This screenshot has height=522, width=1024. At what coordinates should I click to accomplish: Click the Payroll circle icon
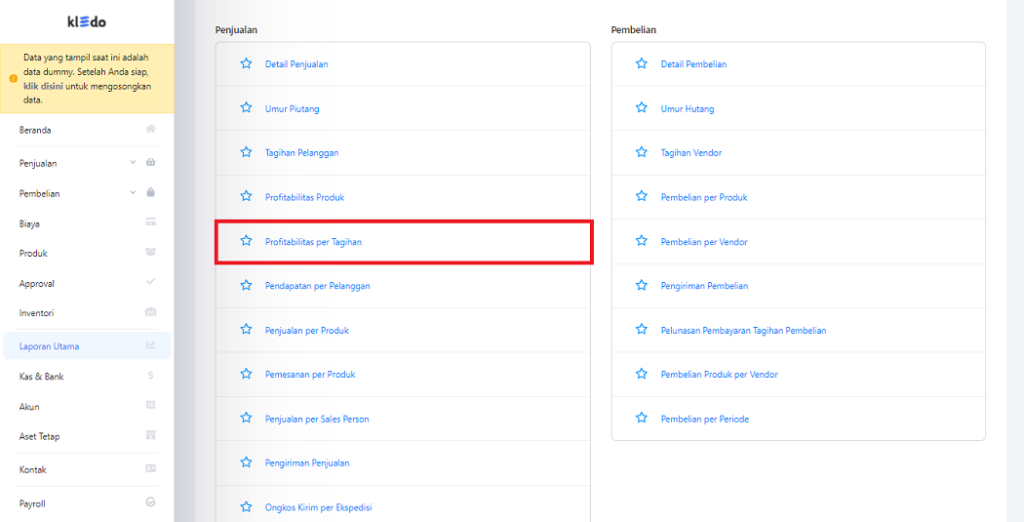(150, 502)
